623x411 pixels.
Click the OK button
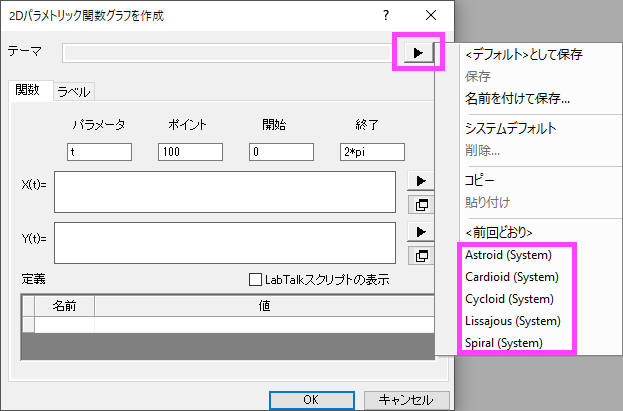312,399
